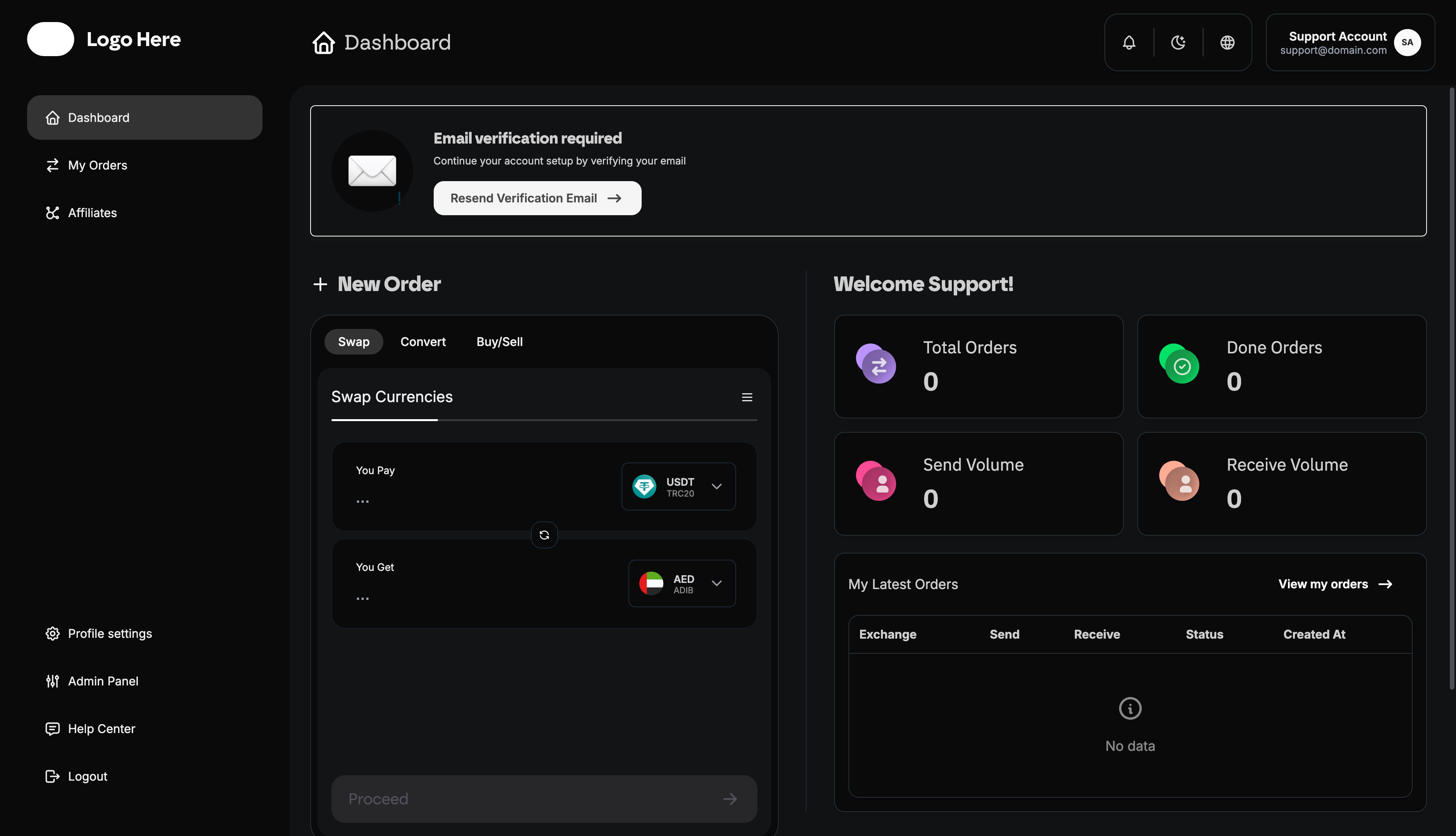Click View my orders
1456x836 pixels.
pyautogui.click(x=1336, y=584)
